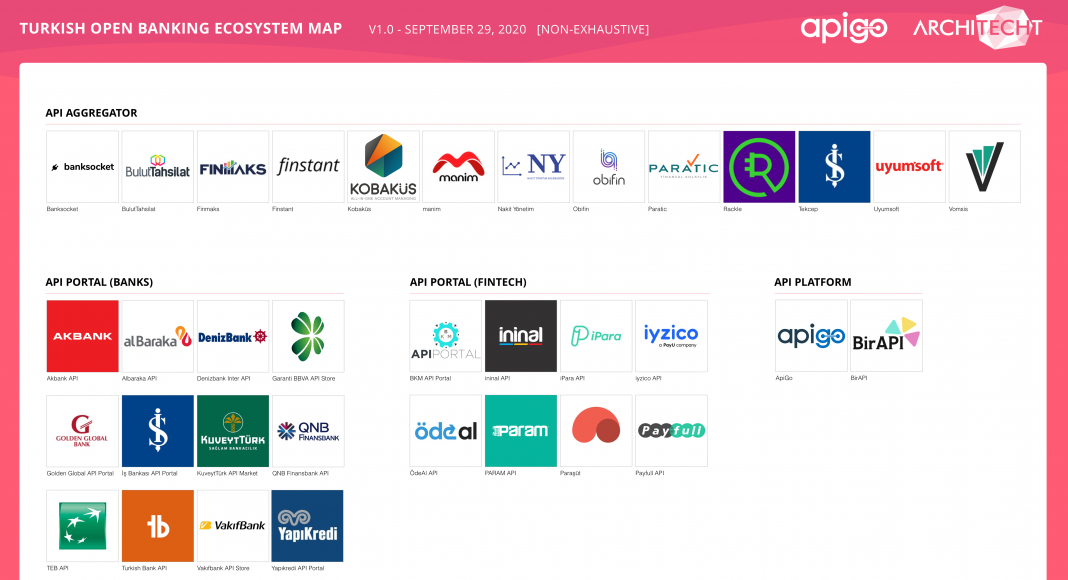Click the purple Rackle logo tile
Screen dimensions: 1068x580
pos(759,167)
